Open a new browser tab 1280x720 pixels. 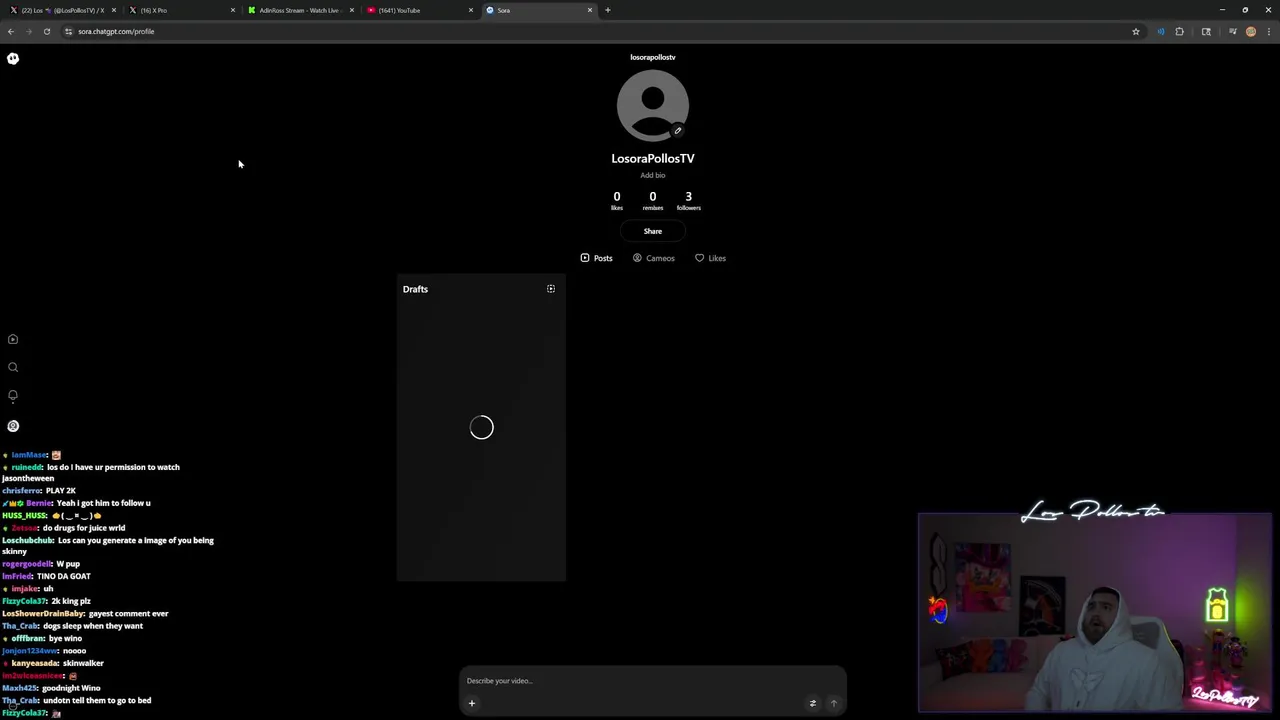pos(607,10)
